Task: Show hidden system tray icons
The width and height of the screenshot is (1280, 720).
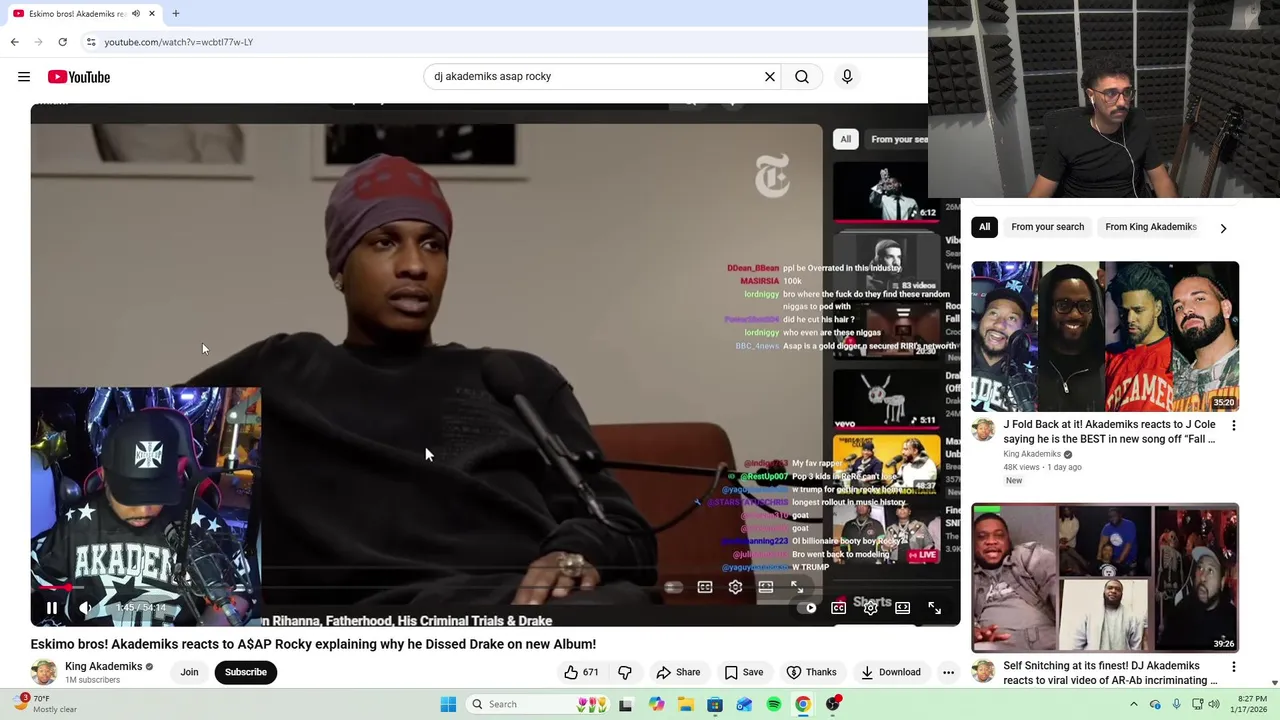Action: tap(1134, 704)
